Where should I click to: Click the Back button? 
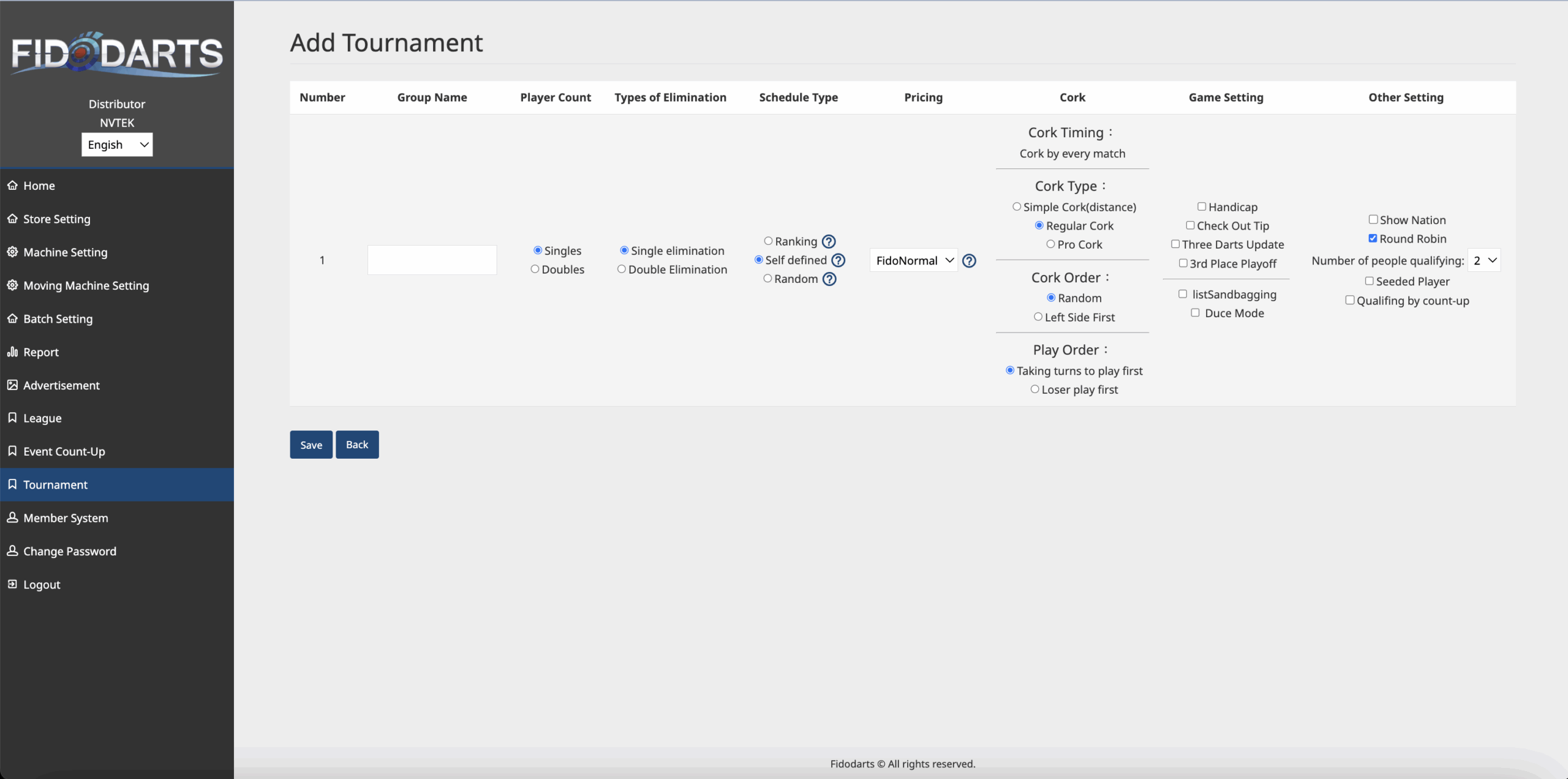(x=357, y=445)
